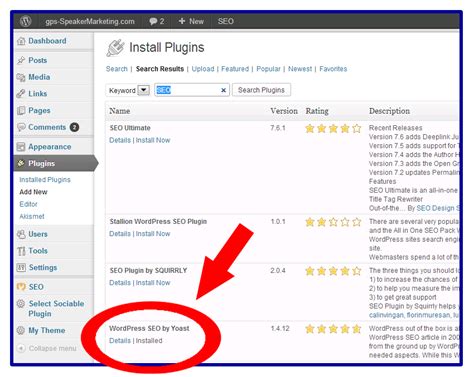Open Details for SEO Ultimate
The image size is (474, 377).
[120, 140]
